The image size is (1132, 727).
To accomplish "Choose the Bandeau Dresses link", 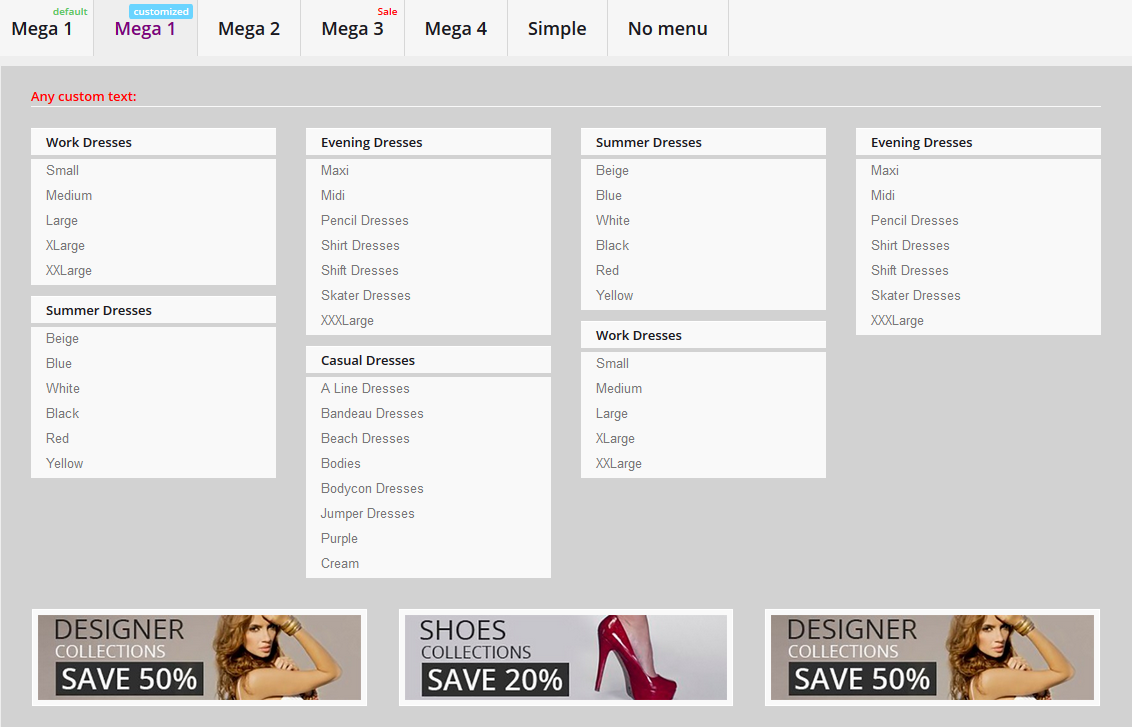I will [373, 414].
